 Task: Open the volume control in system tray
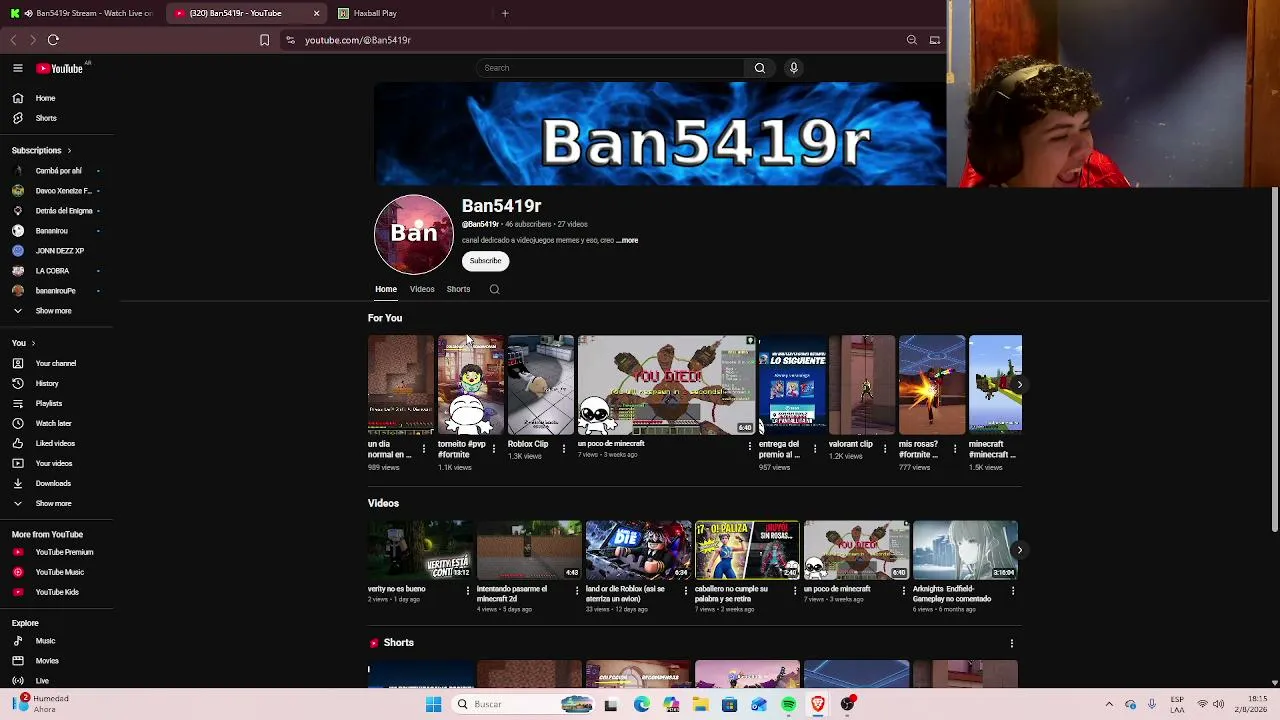[1218, 704]
